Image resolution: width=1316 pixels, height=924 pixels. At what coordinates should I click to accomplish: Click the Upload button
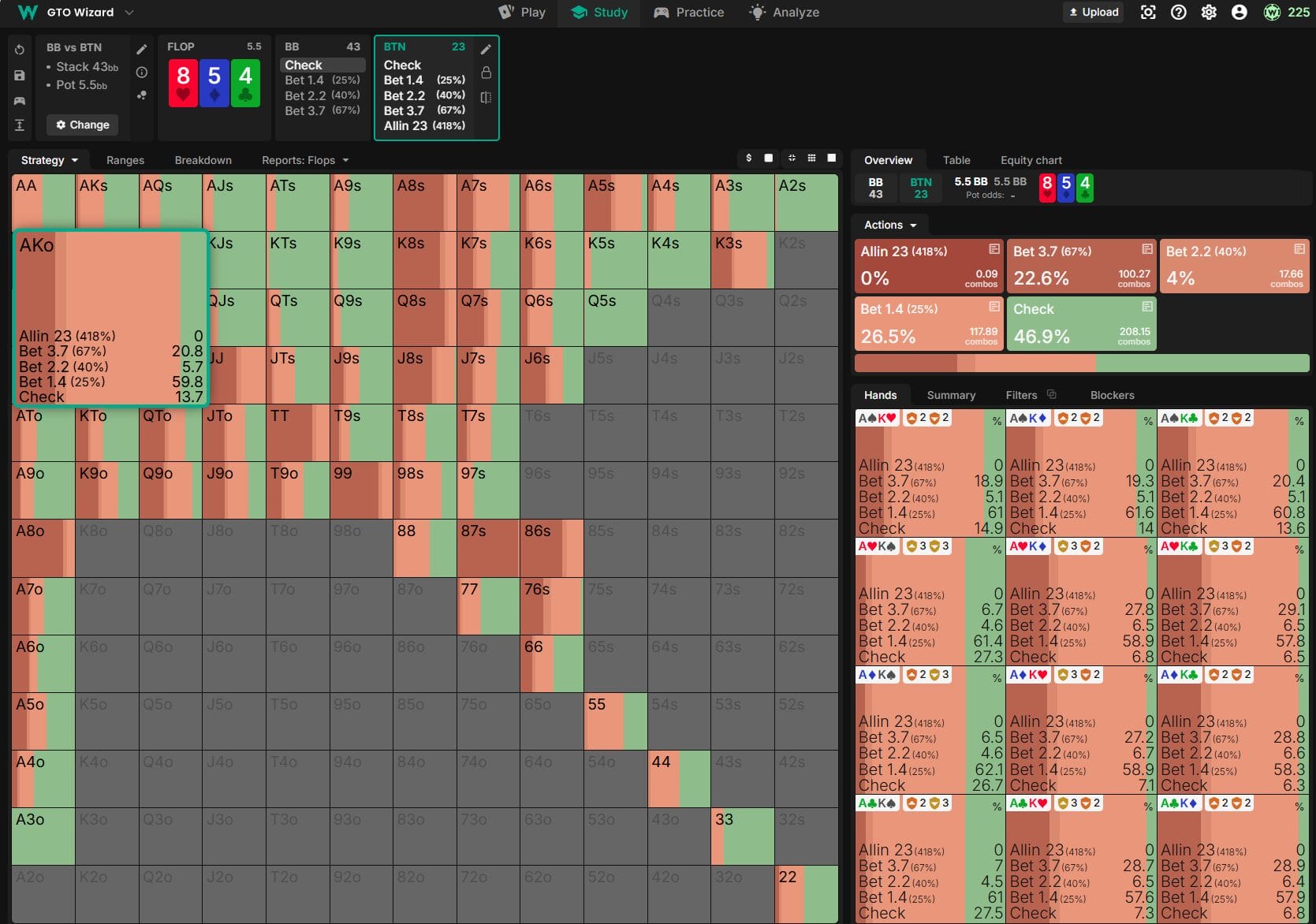click(x=1093, y=13)
